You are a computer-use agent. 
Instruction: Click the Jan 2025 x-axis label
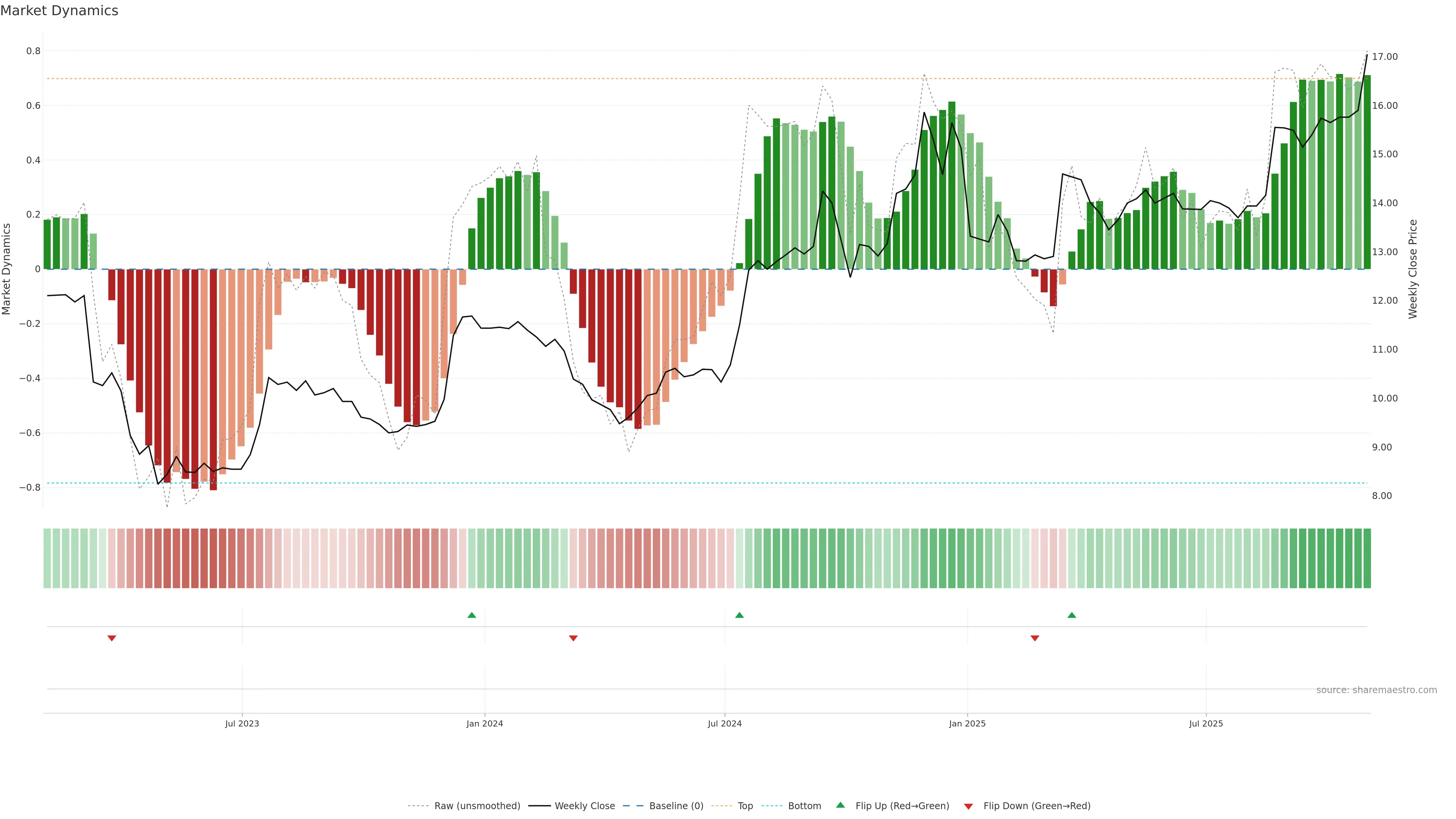point(967,723)
